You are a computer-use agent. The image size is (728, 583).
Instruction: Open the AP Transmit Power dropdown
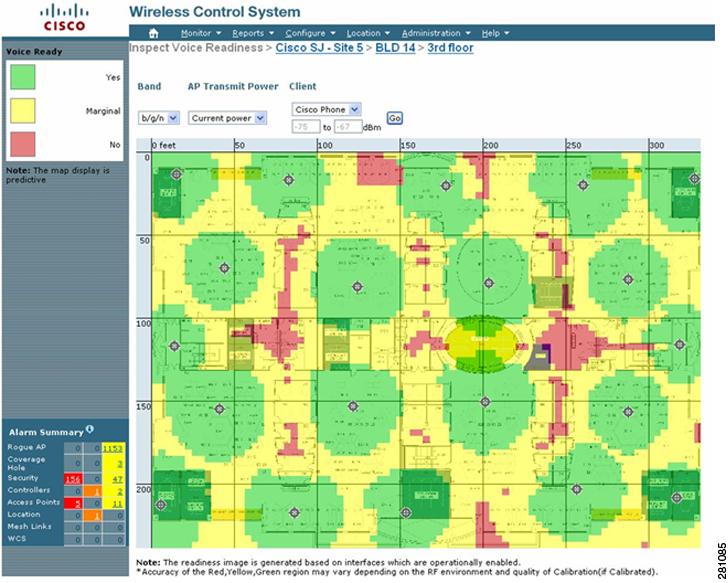coord(228,118)
